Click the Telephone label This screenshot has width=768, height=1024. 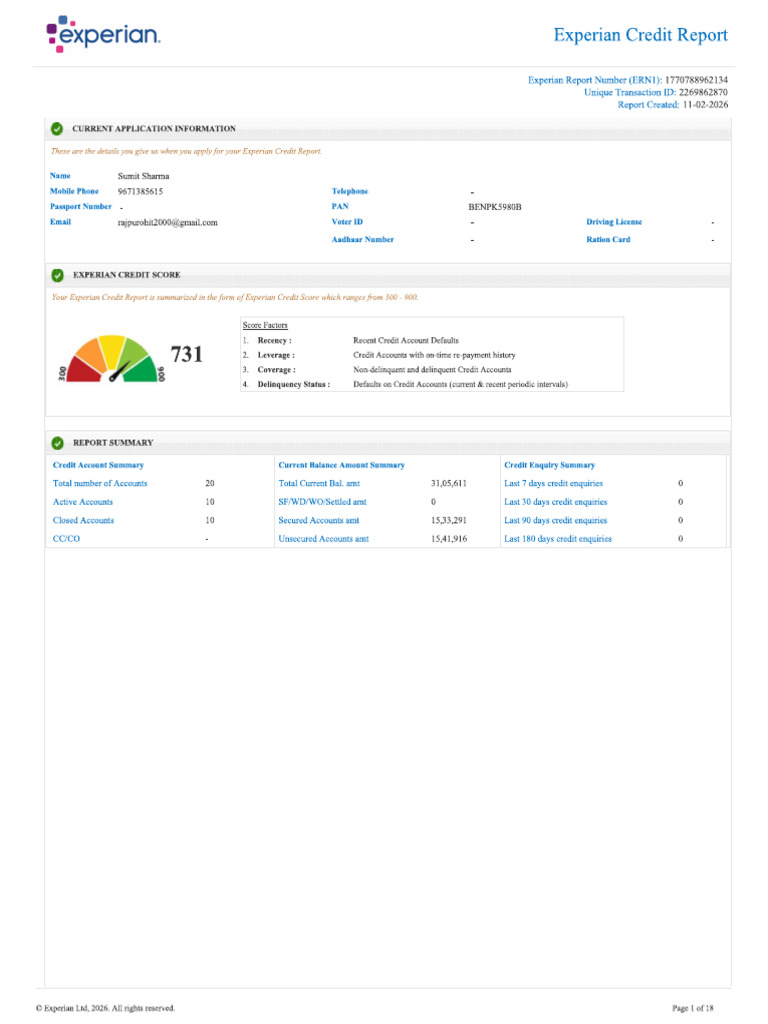[x=349, y=191]
